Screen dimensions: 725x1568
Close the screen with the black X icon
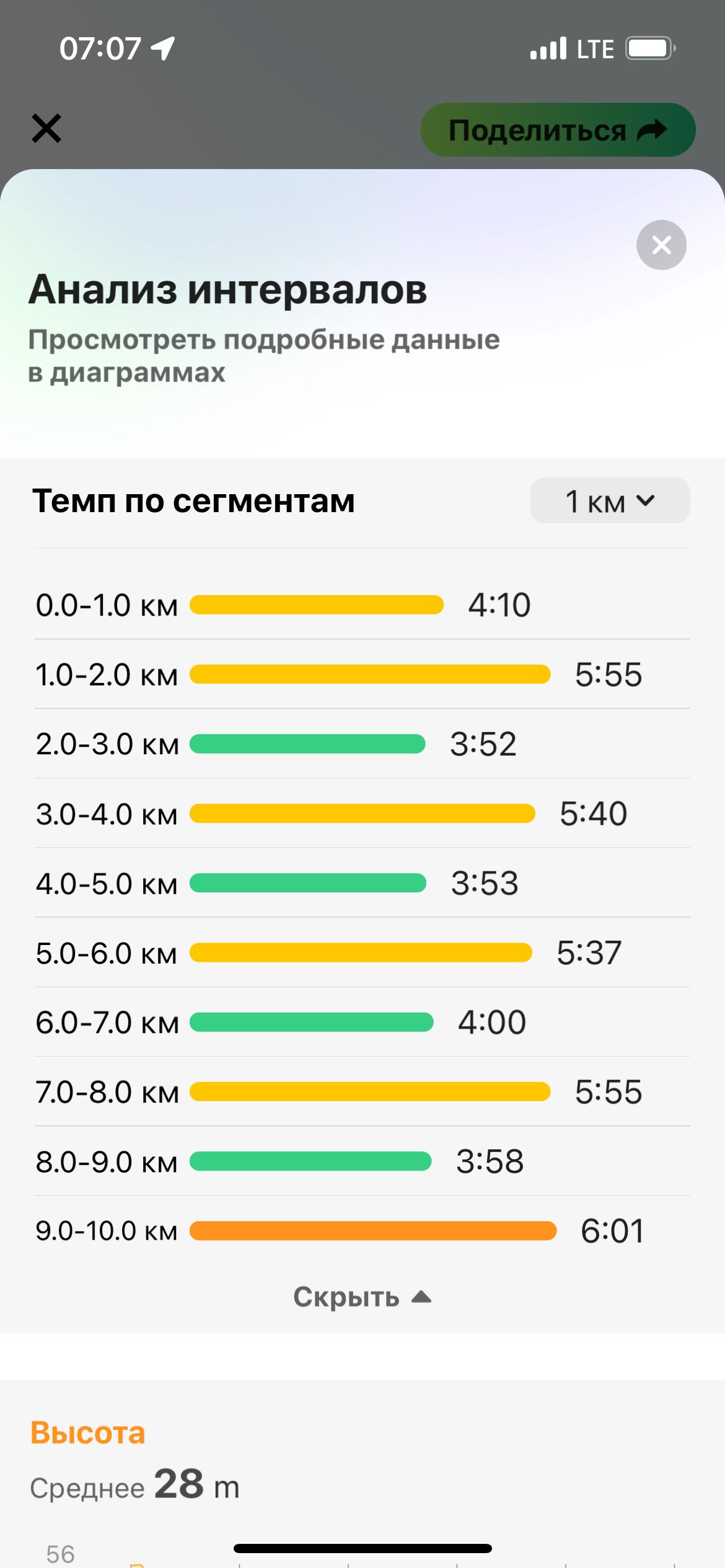tap(46, 128)
